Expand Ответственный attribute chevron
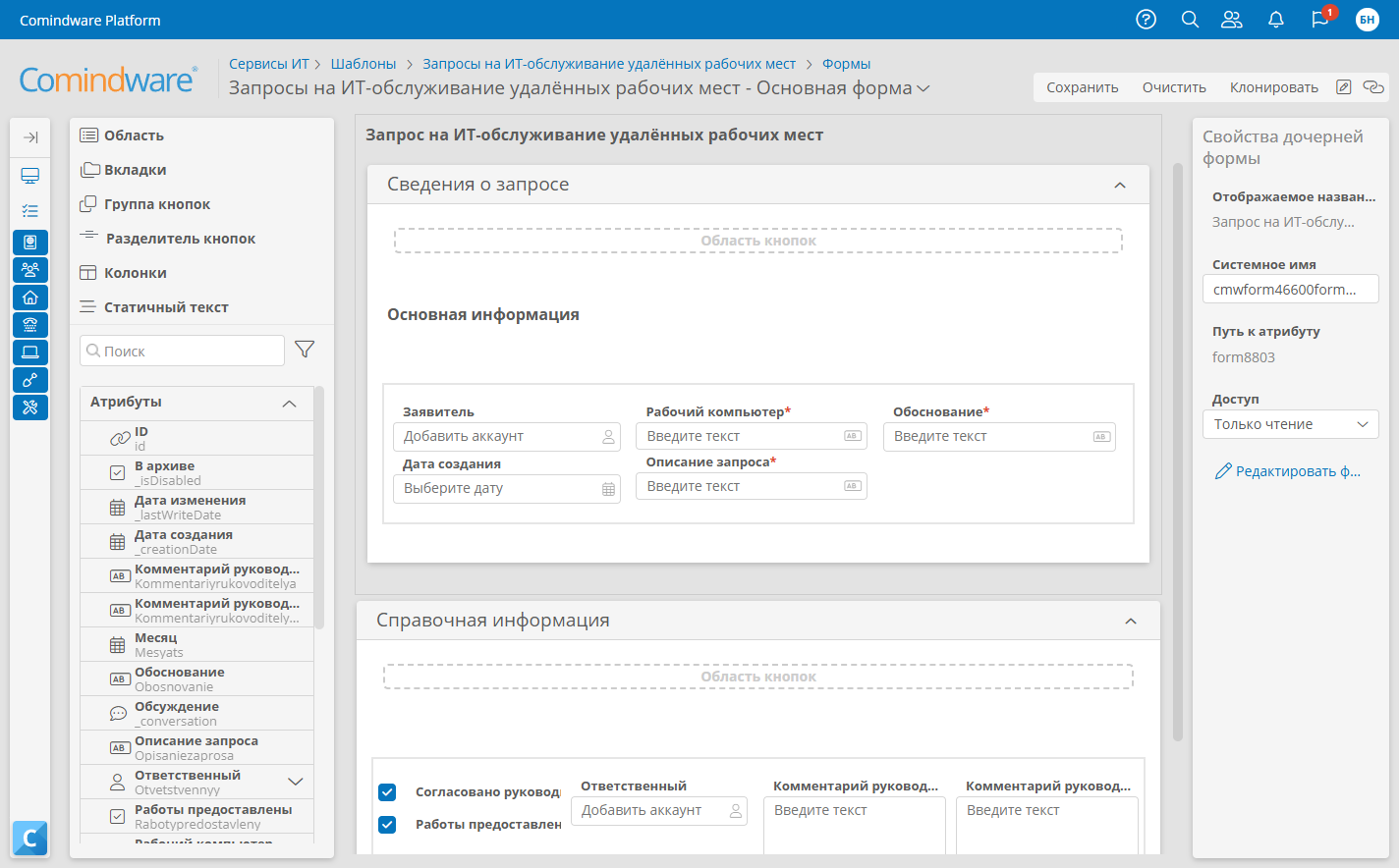The width and height of the screenshot is (1399, 868). tap(295, 782)
